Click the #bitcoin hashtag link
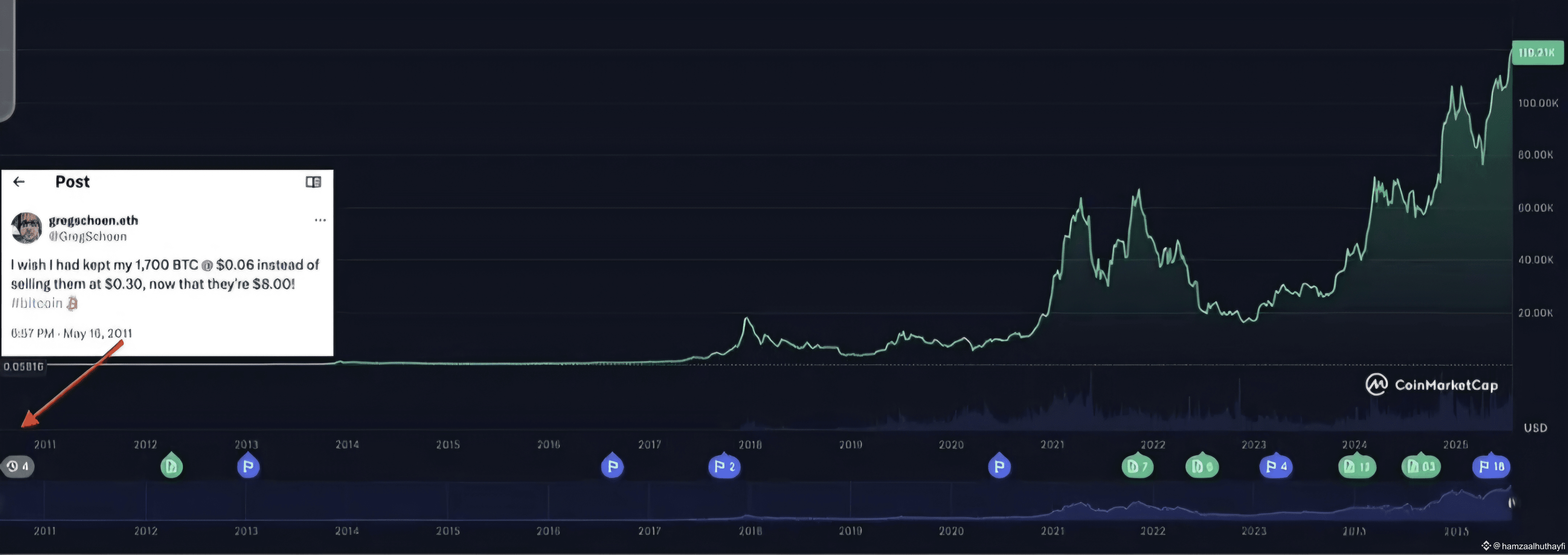This screenshot has width=1568, height=555. coord(37,303)
